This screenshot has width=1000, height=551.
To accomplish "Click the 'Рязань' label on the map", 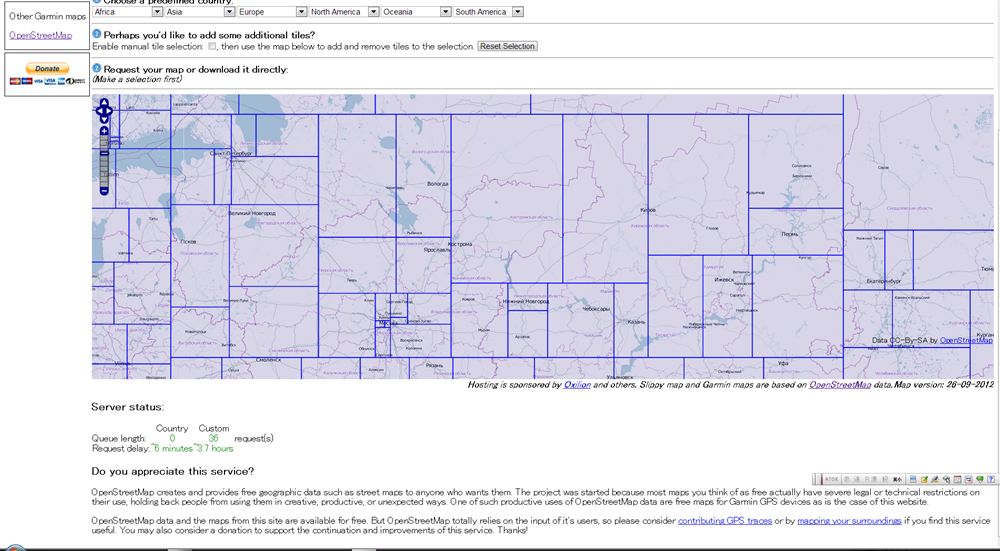I will point(434,365).
